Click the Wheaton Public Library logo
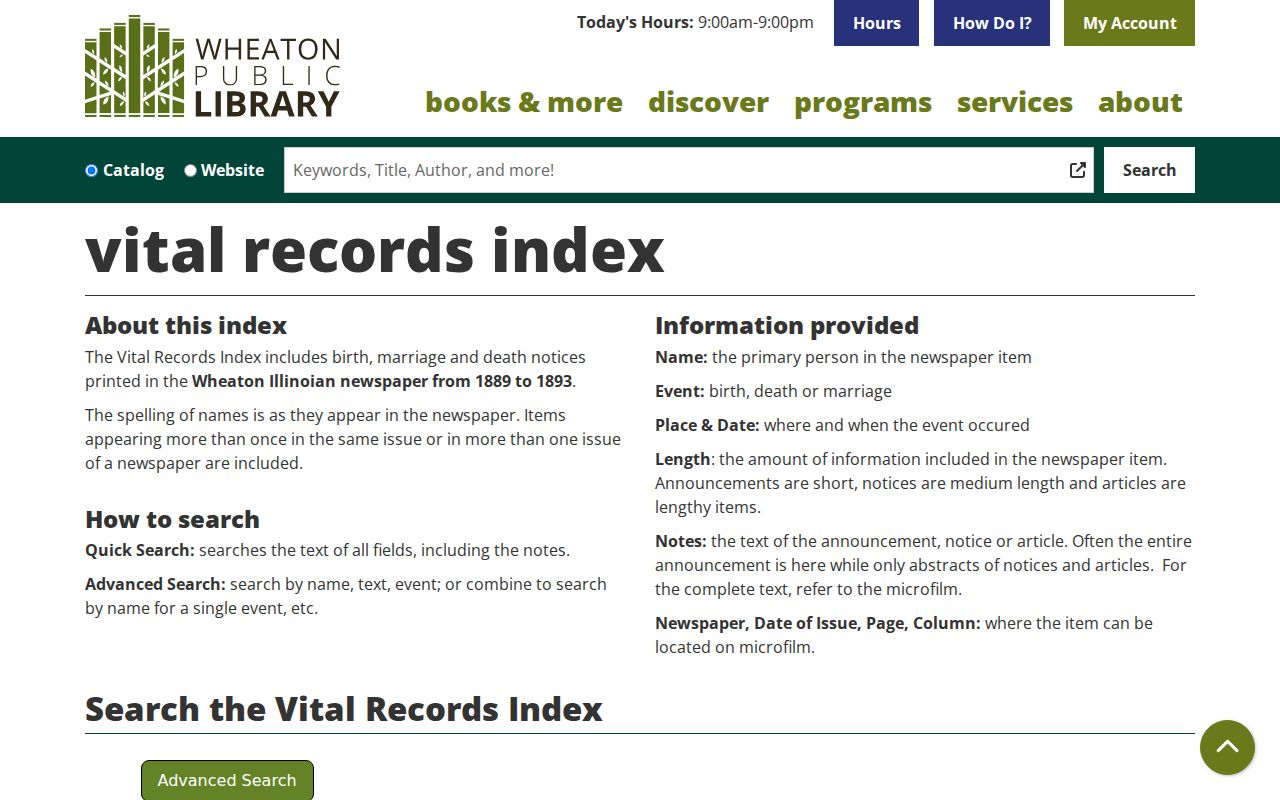This screenshot has width=1280, height=800. point(212,67)
